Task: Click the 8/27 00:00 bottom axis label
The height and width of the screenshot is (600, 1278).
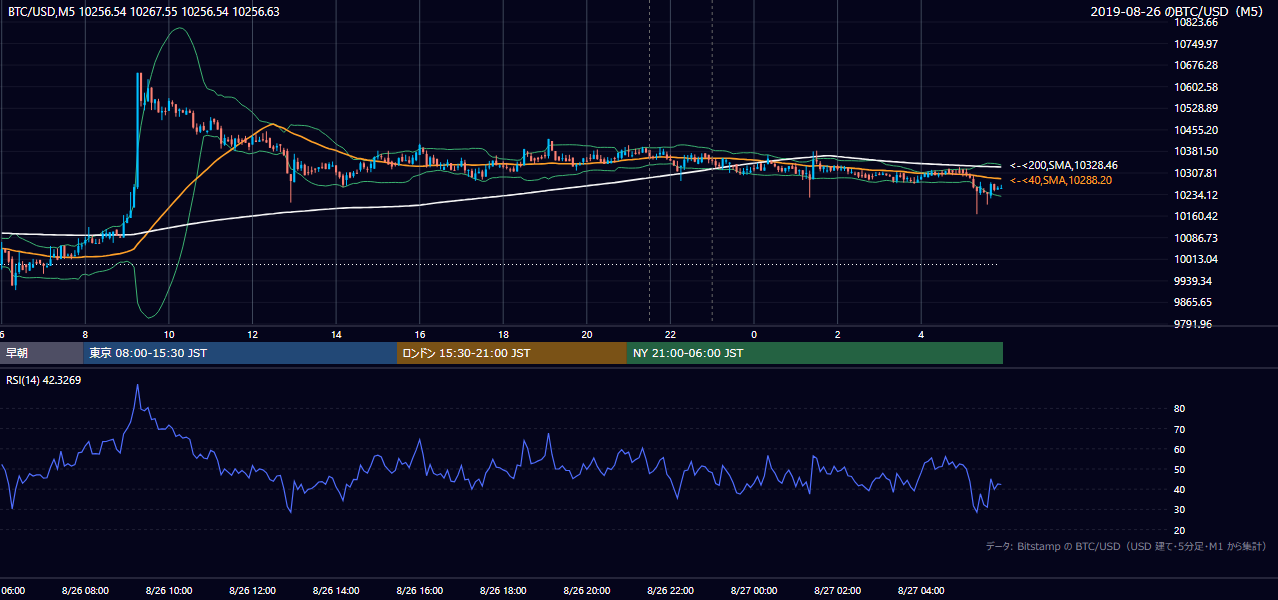Action: tap(754, 591)
